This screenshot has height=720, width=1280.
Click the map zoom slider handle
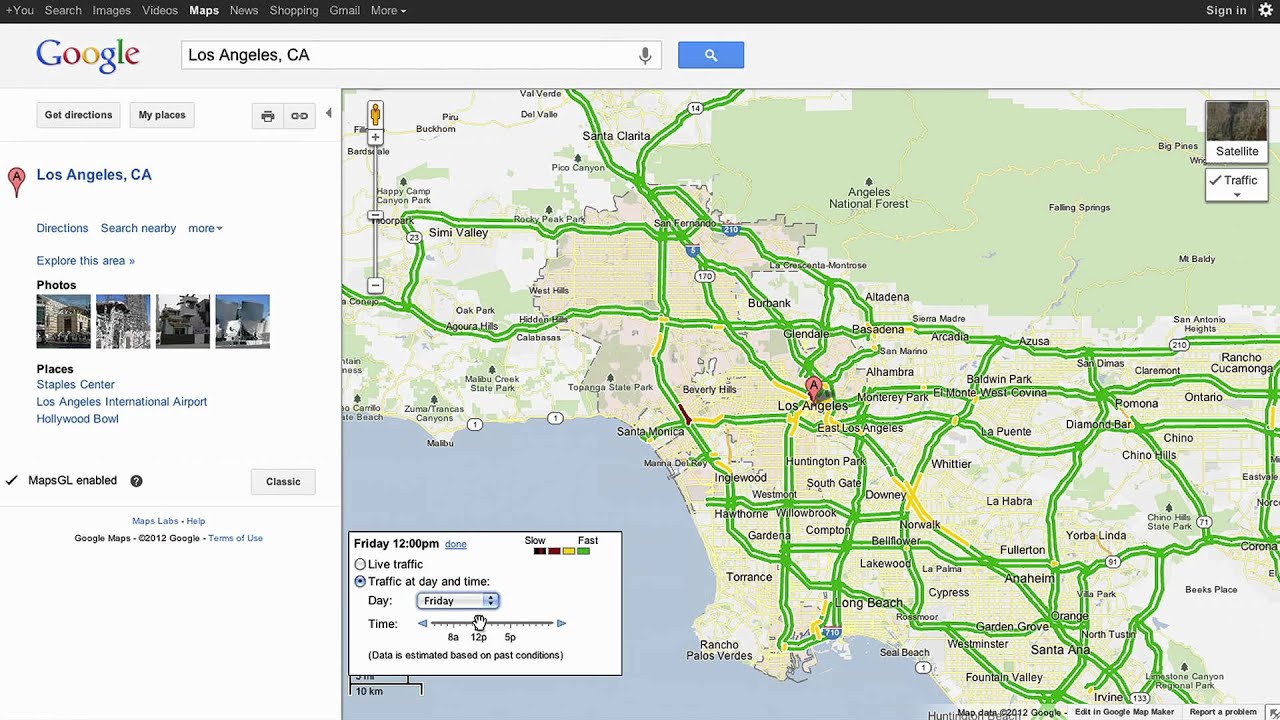tap(375, 216)
